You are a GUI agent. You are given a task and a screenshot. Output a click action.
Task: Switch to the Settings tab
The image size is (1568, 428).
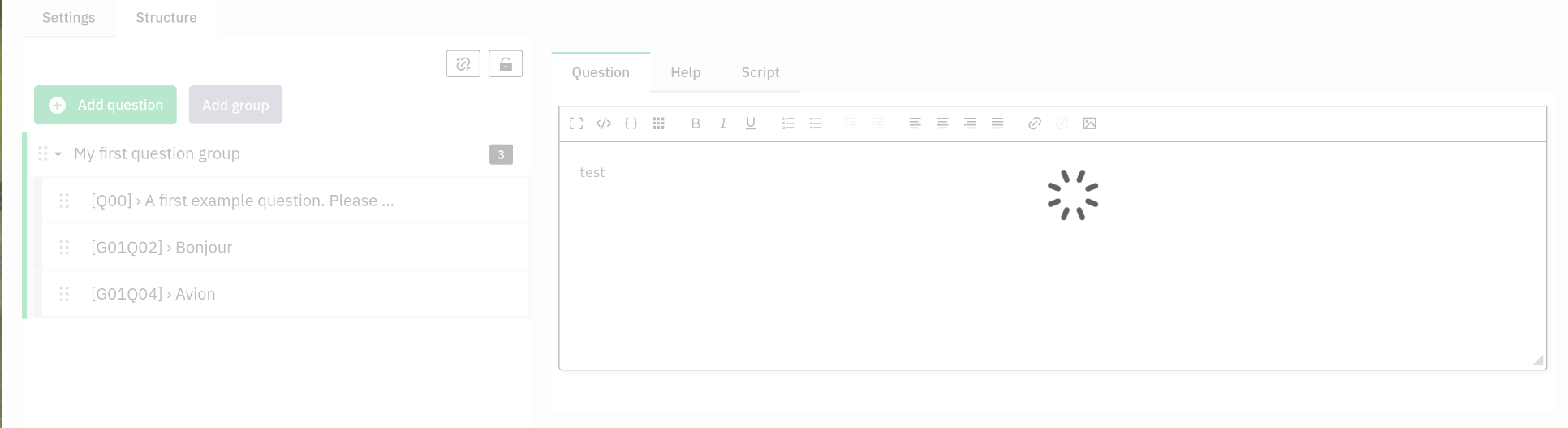[x=68, y=18]
